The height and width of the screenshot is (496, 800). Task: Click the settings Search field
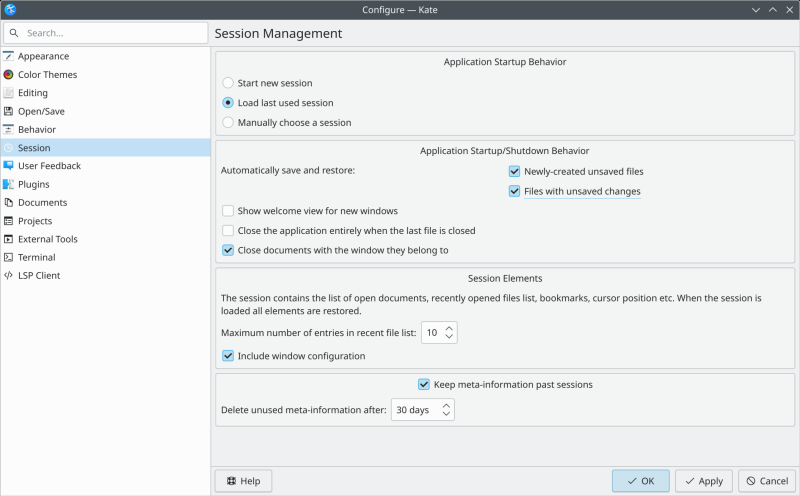tap(105, 33)
